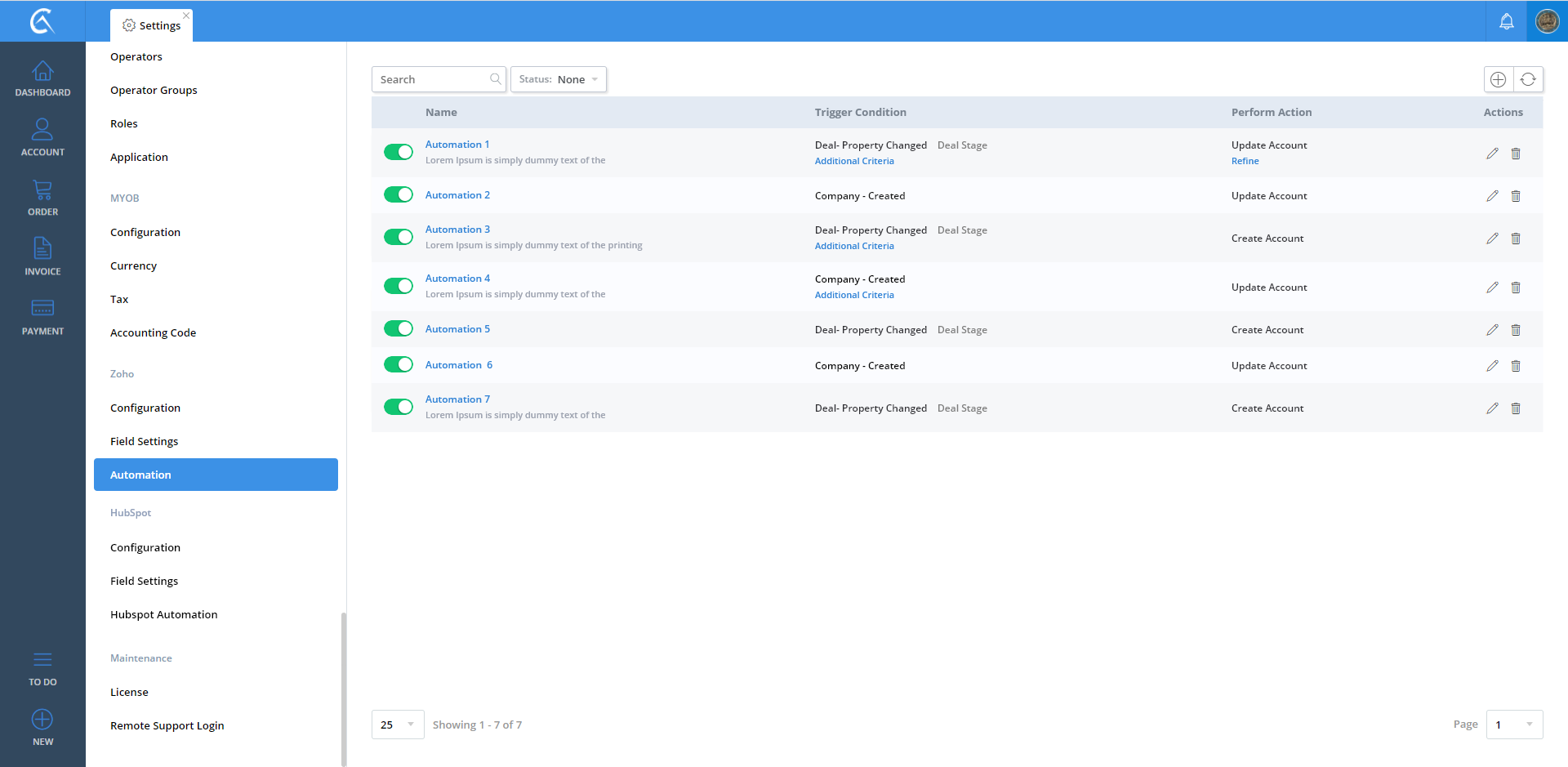Viewport: 1568px width, 767px height.
Task: Open the Dashboard from the sidebar
Action: click(42, 78)
